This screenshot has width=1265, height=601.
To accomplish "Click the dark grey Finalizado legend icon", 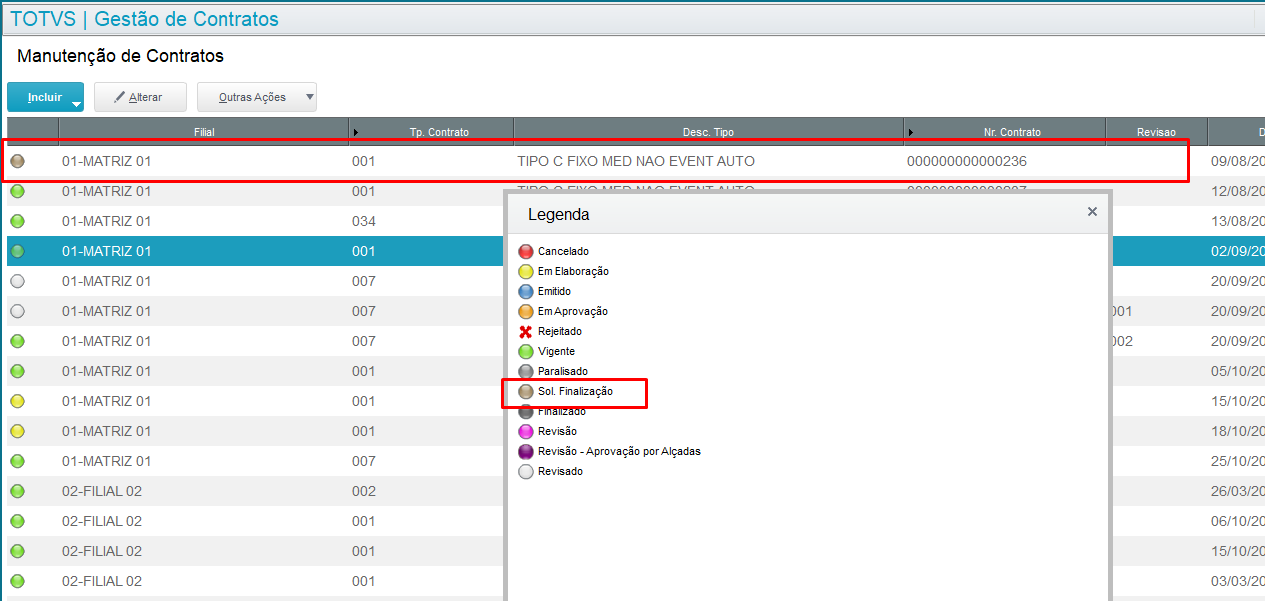I will [x=526, y=412].
